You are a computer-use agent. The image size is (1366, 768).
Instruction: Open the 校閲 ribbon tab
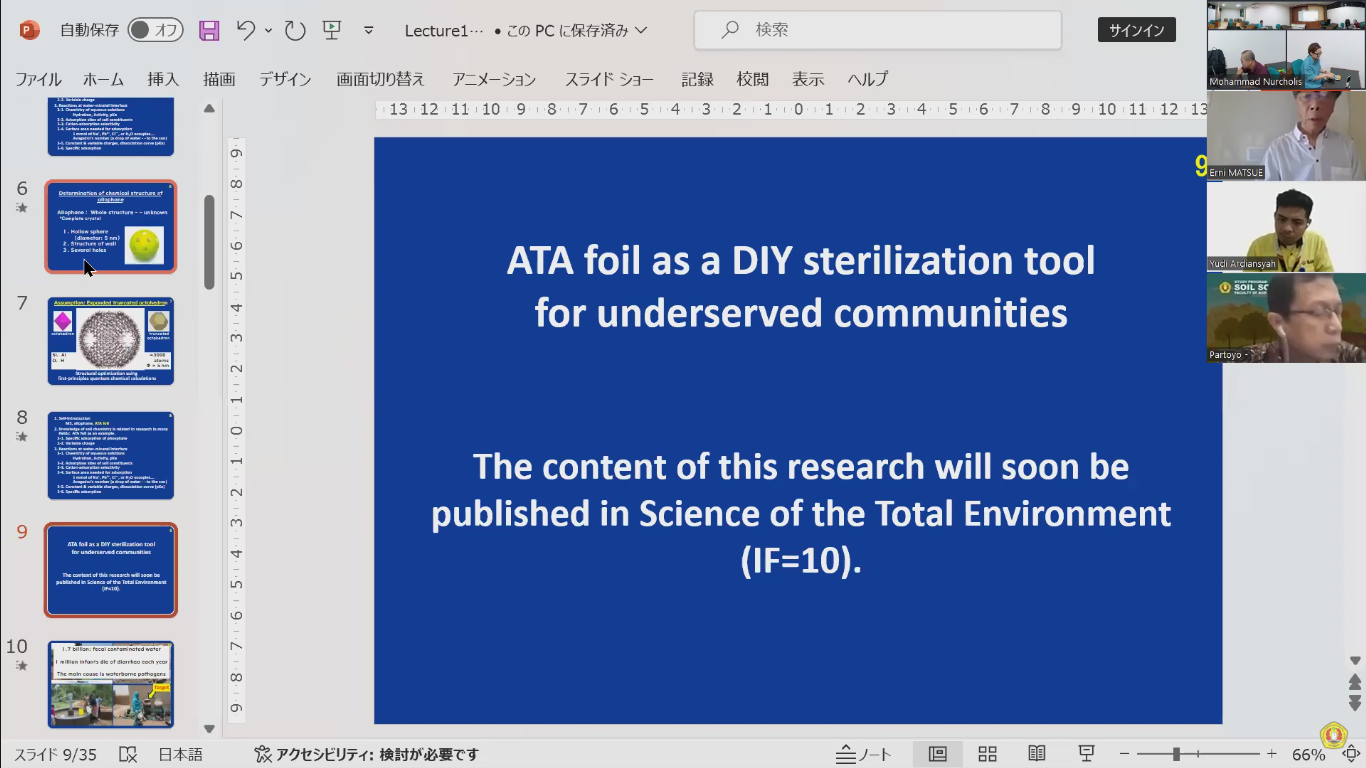pos(753,79)
